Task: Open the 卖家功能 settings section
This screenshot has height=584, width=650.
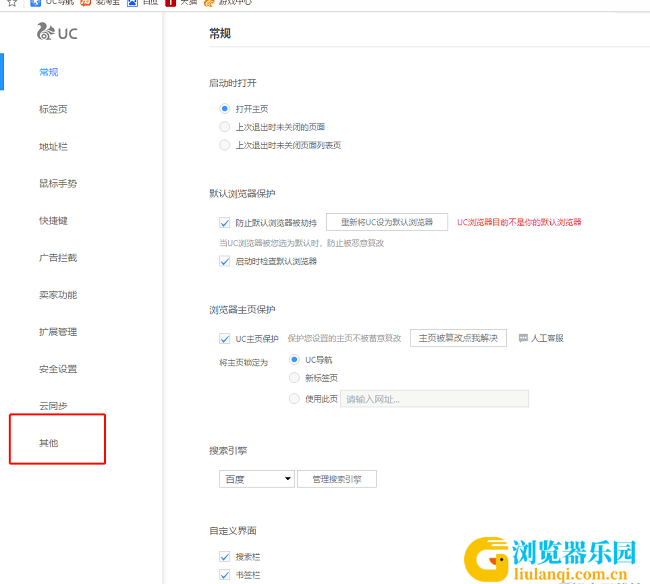Action: coord(58,295)
